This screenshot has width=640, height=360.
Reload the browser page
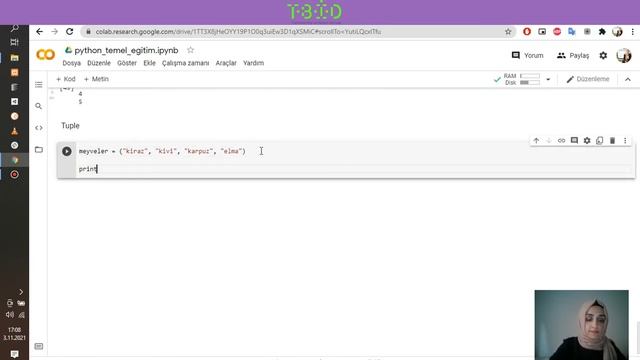tap(70, 31)
